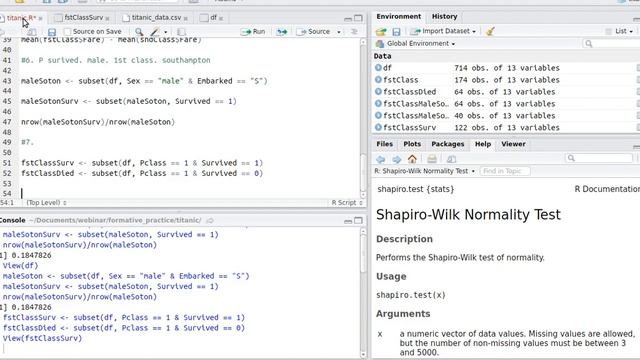Open Import Dataset dropdown
640x360 pixels.
tap(443, 31)
